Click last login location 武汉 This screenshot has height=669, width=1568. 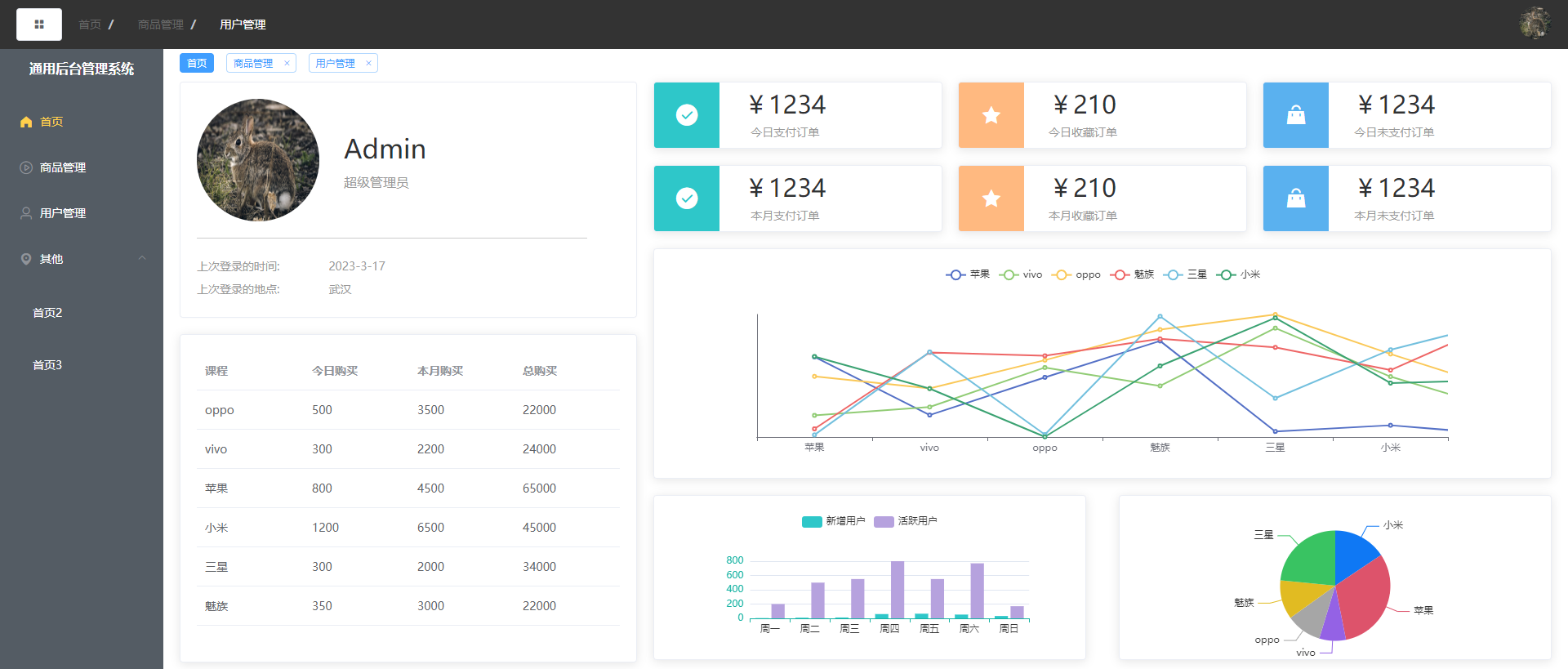340,289
